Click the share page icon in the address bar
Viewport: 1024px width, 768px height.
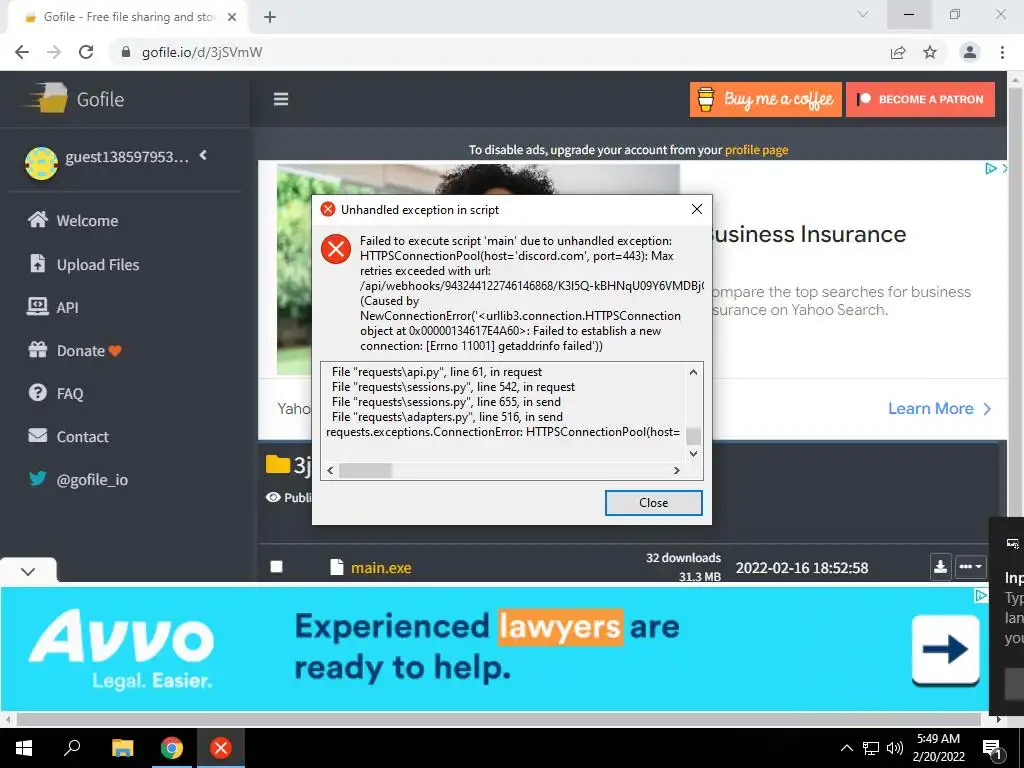[898, 52]
